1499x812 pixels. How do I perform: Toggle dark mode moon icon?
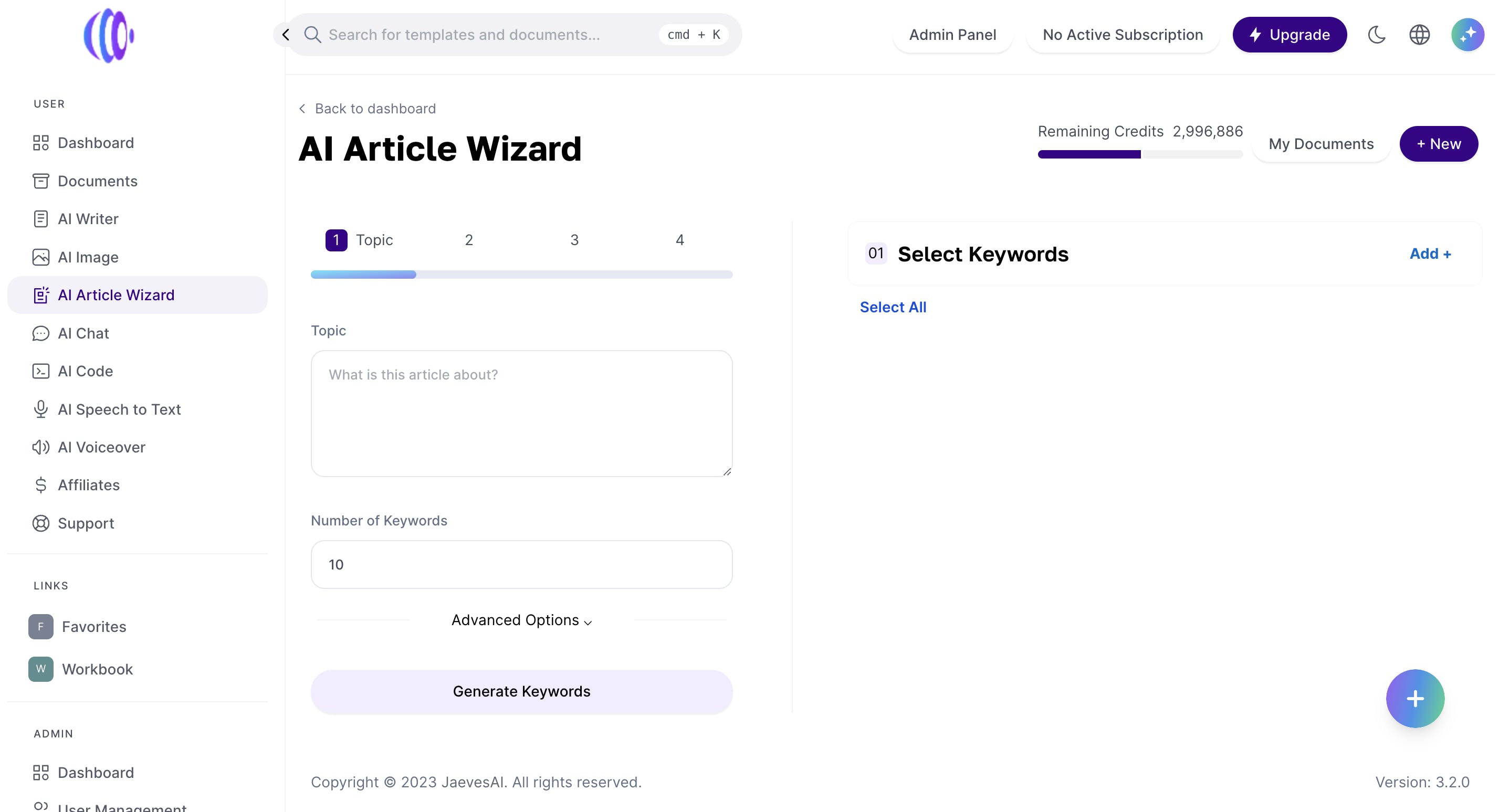[1376, 35]
